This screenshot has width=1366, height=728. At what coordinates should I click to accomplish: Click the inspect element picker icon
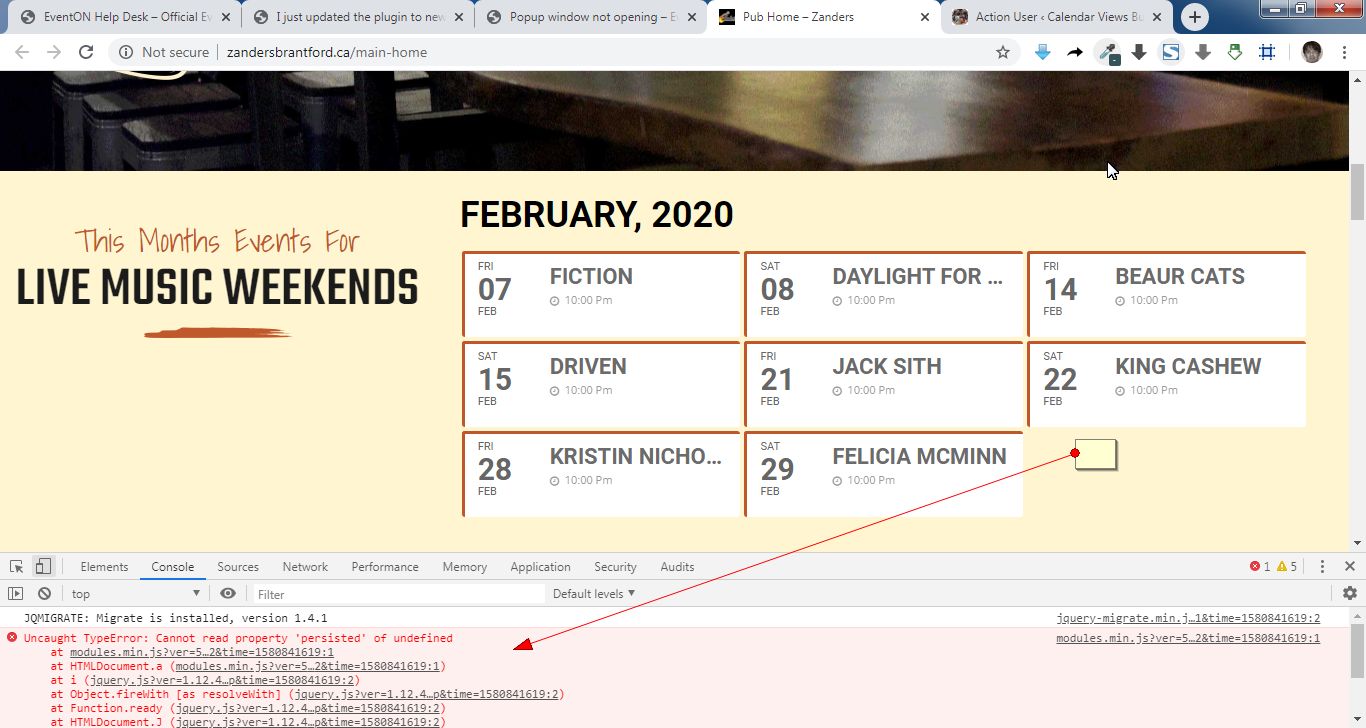[17, 567]
